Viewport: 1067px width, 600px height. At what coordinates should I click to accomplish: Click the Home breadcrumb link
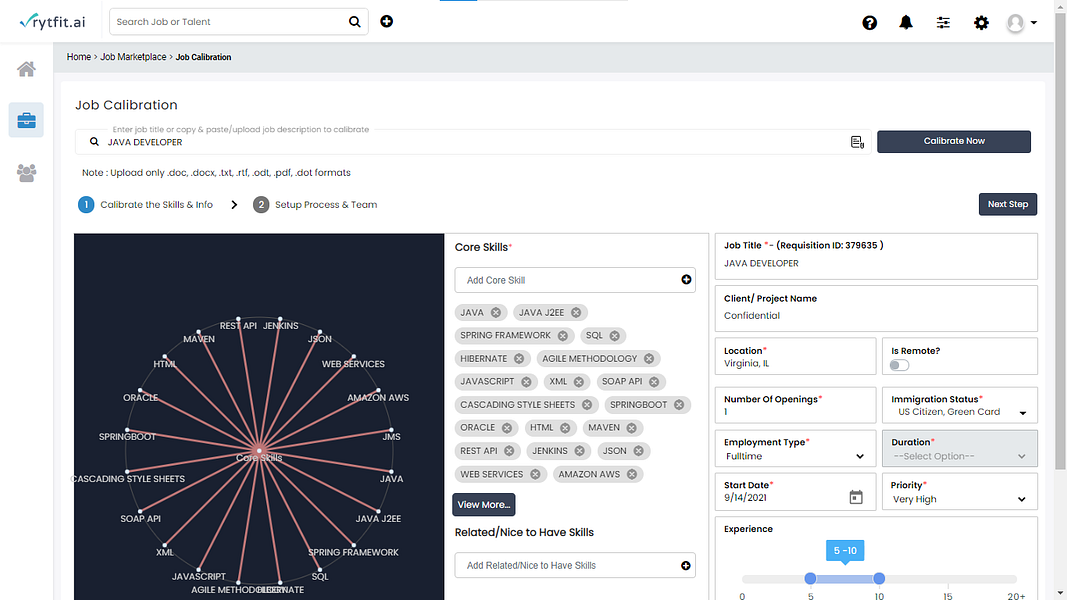point(79,57)
